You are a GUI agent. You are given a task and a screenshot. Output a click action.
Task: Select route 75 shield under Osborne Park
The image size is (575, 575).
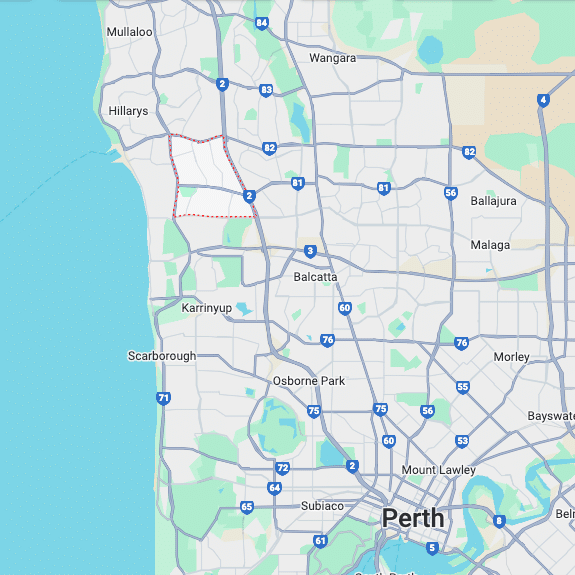[x=314, y=411]
